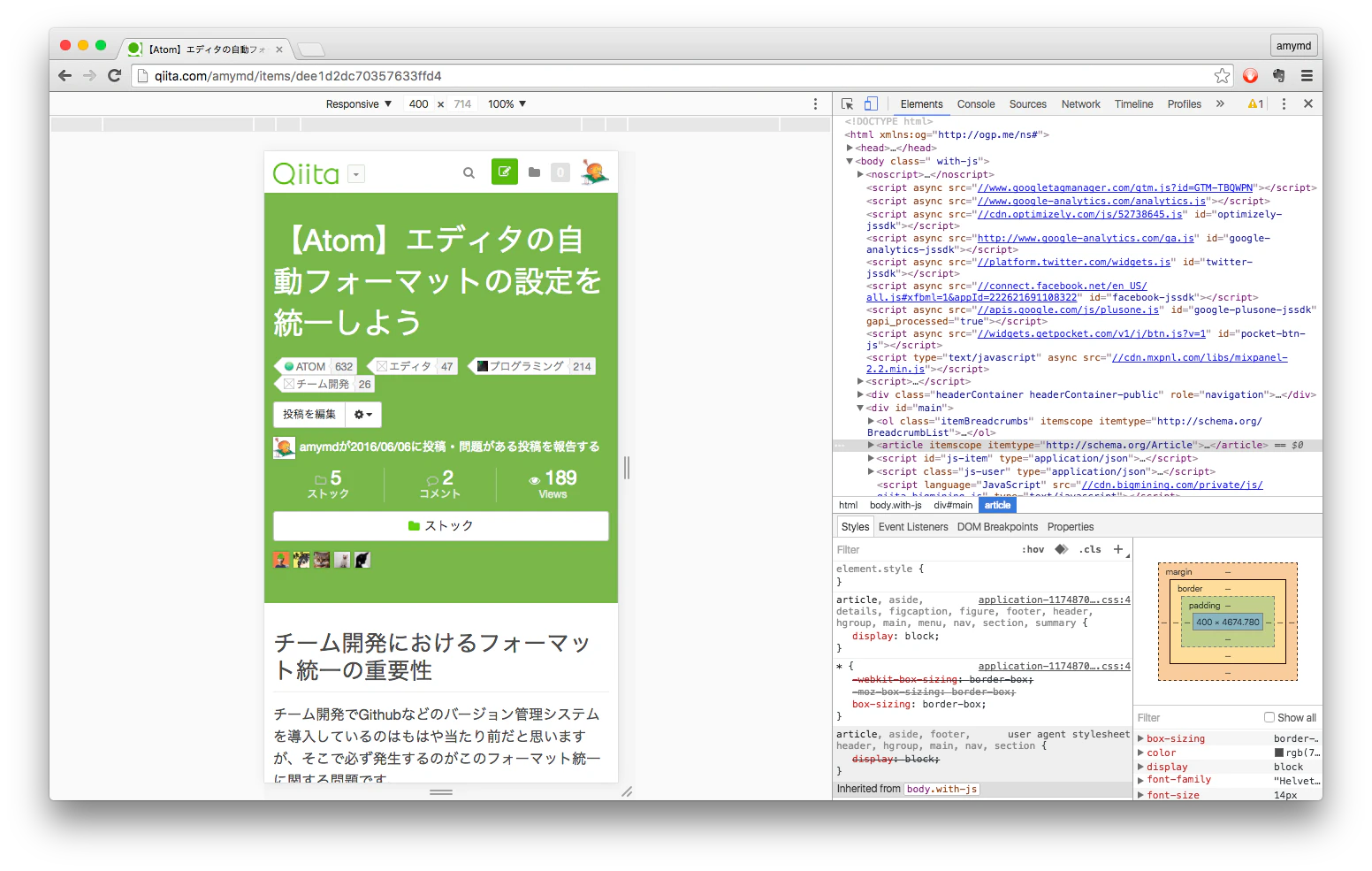This screenshot has width=1372, height=871.
Task: Reload the page with refresh icon
Action: tap(114, 76)
